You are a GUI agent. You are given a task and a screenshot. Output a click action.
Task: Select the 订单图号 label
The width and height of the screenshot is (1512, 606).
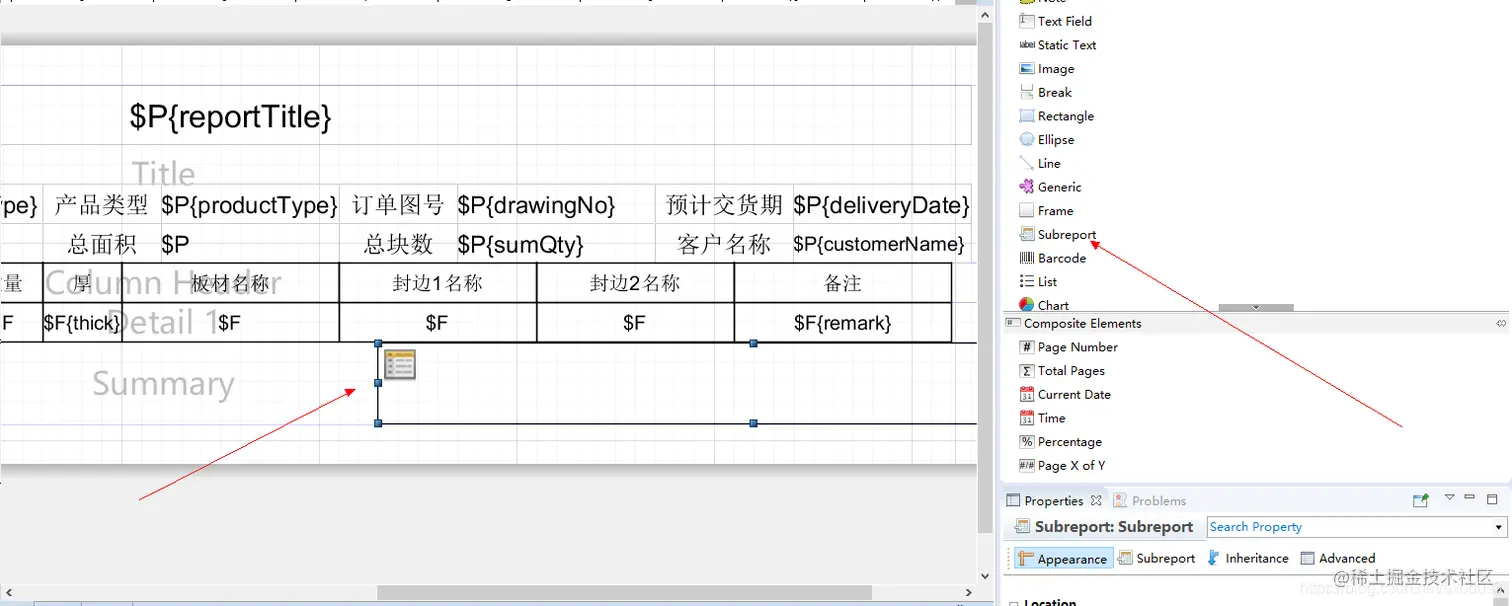click(398, 205)
